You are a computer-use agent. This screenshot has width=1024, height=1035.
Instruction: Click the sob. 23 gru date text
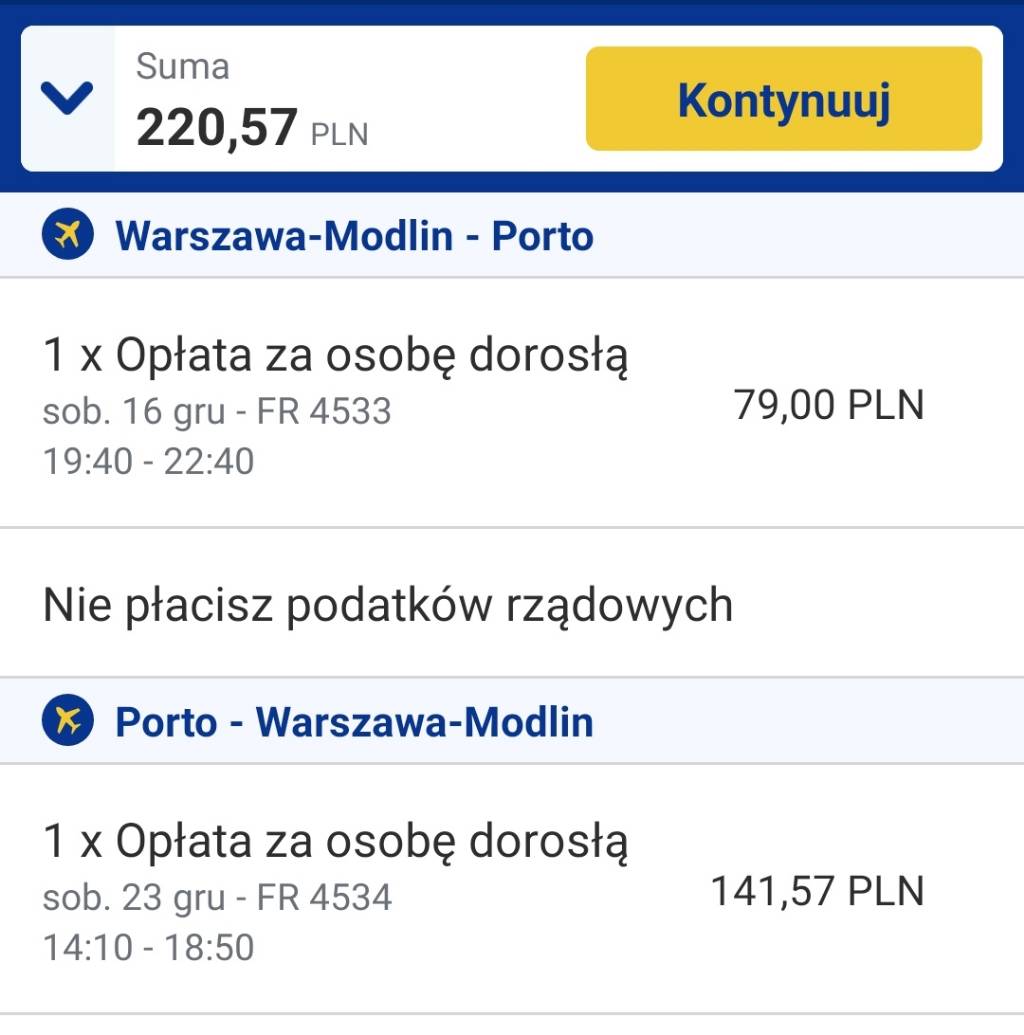(135, 898)
